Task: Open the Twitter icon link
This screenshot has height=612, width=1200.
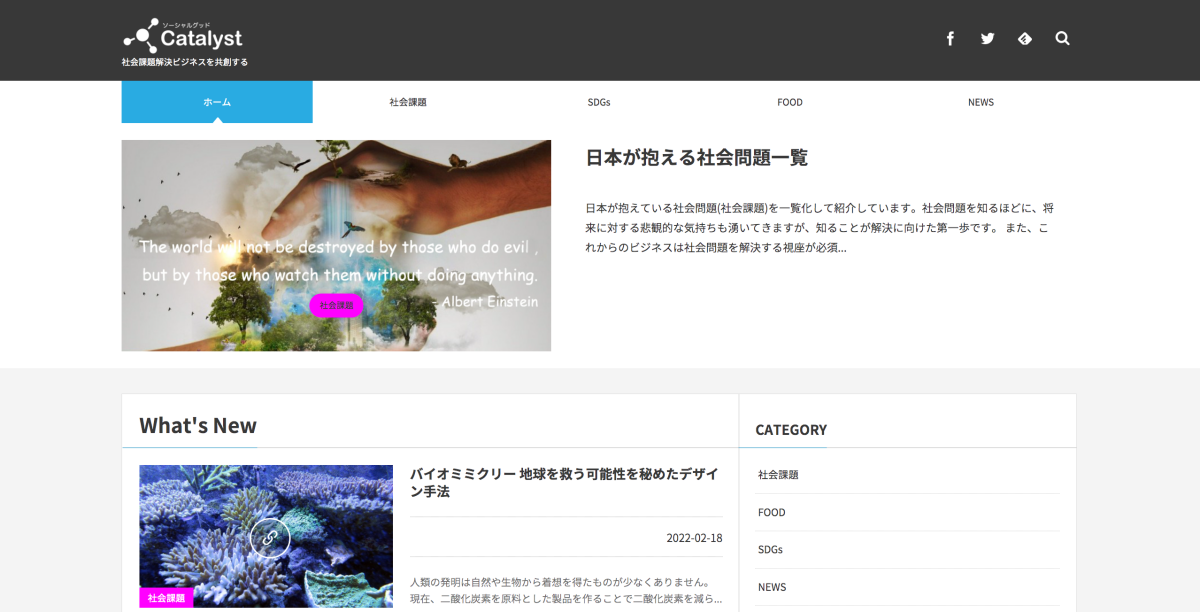Action: coord(988,39)
